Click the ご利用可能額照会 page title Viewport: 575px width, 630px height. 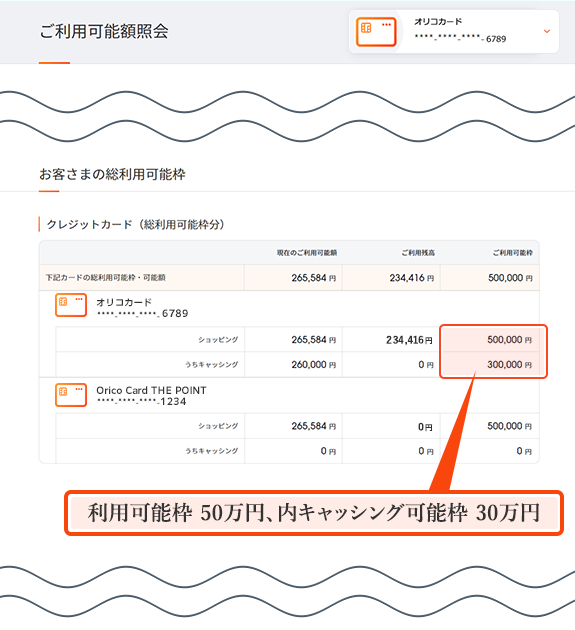(x=104, y=31)
